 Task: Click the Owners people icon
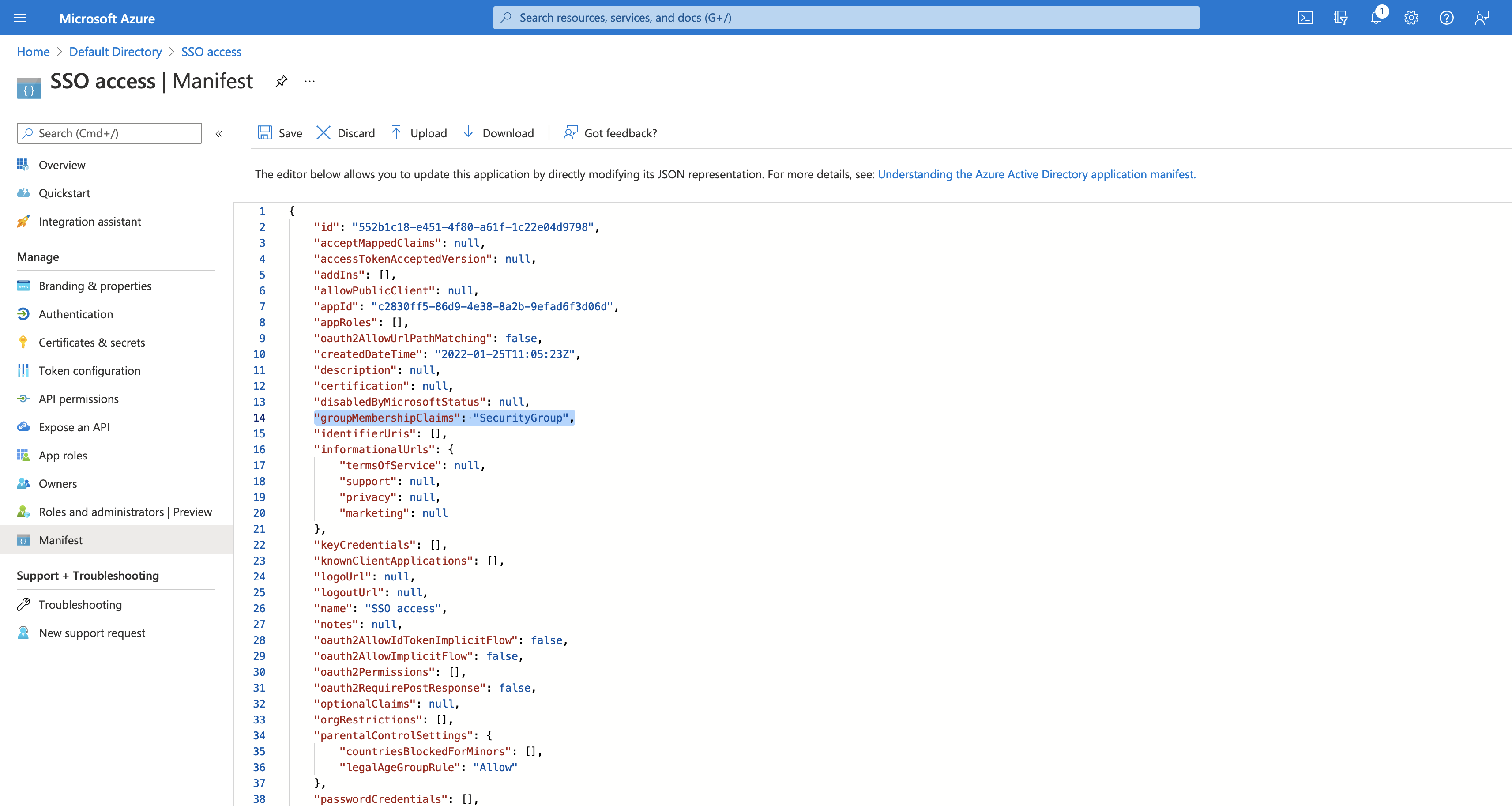(23, 483)
